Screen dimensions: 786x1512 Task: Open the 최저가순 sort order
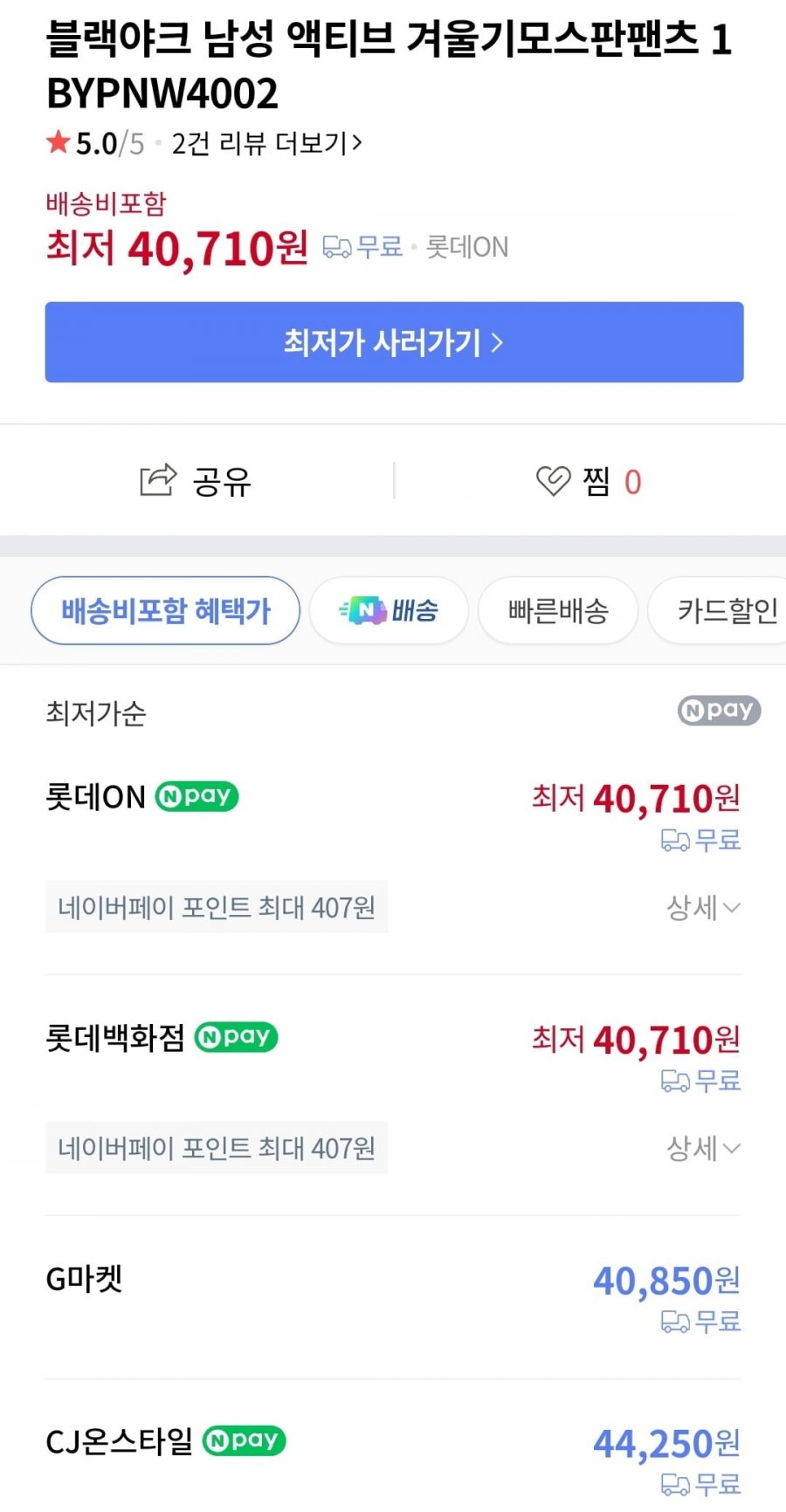coord(96,713)
